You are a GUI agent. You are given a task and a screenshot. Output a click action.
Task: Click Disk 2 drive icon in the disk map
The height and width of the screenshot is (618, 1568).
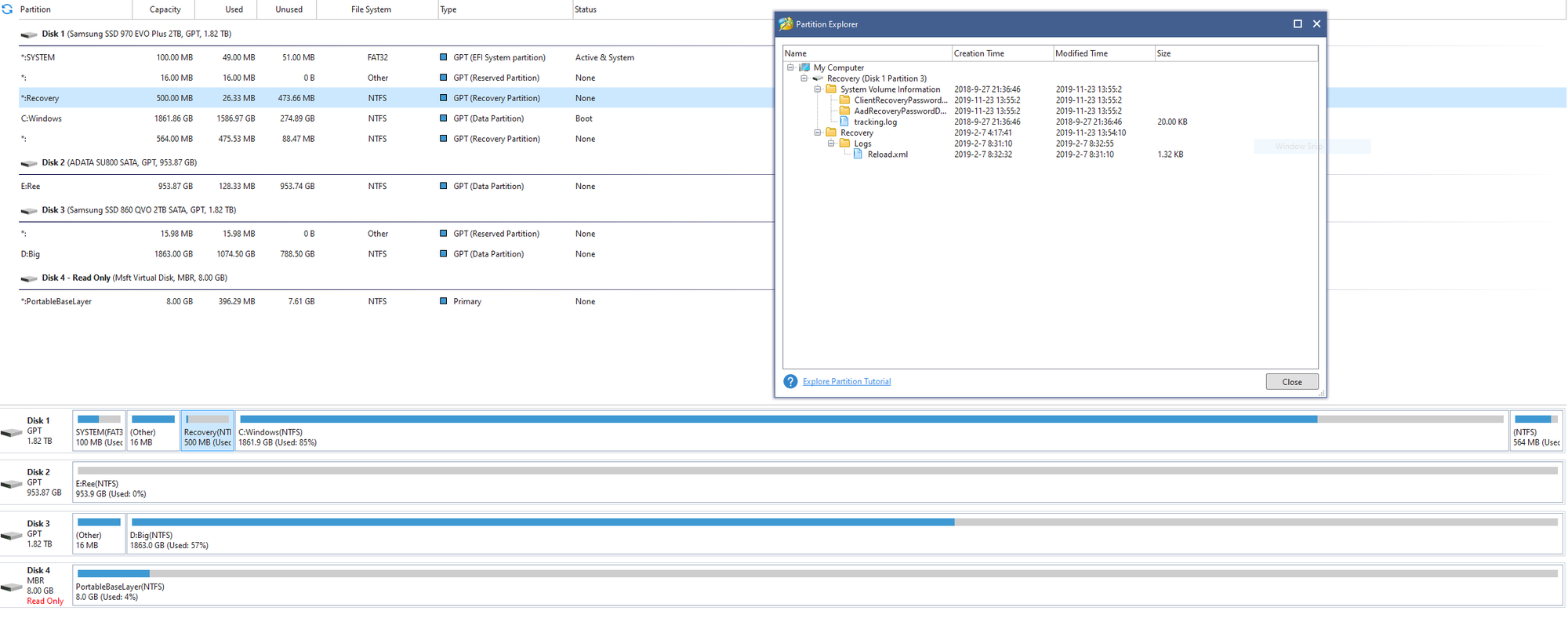[x=12, y=484]
